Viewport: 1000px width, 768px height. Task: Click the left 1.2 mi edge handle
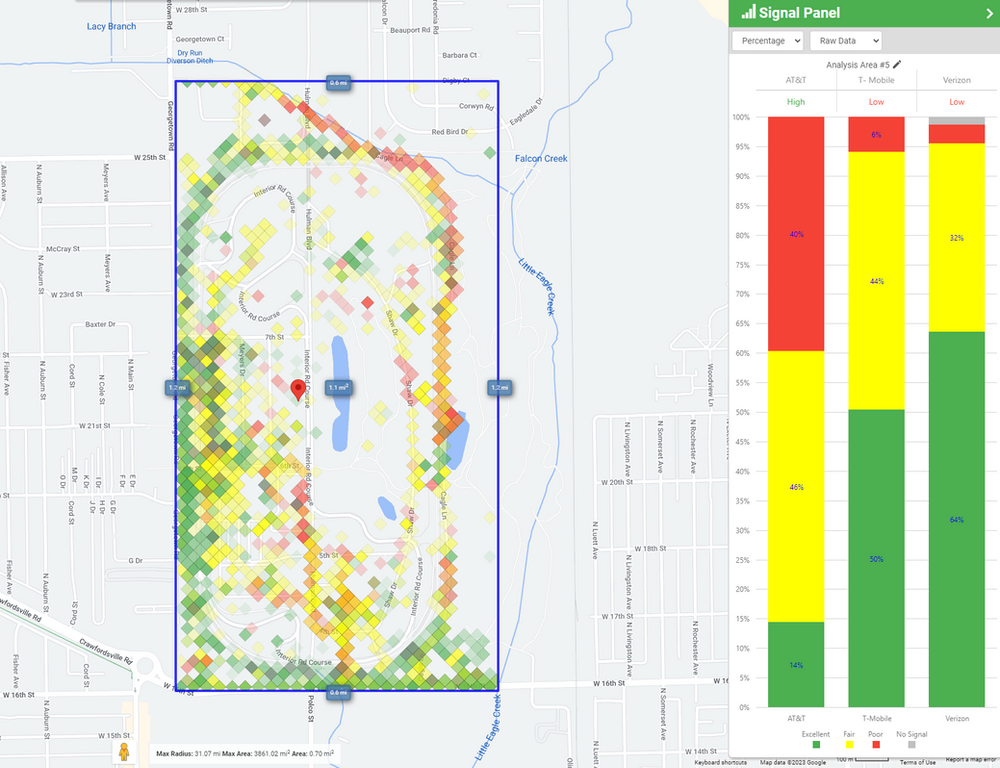click(x=177, y=387)
